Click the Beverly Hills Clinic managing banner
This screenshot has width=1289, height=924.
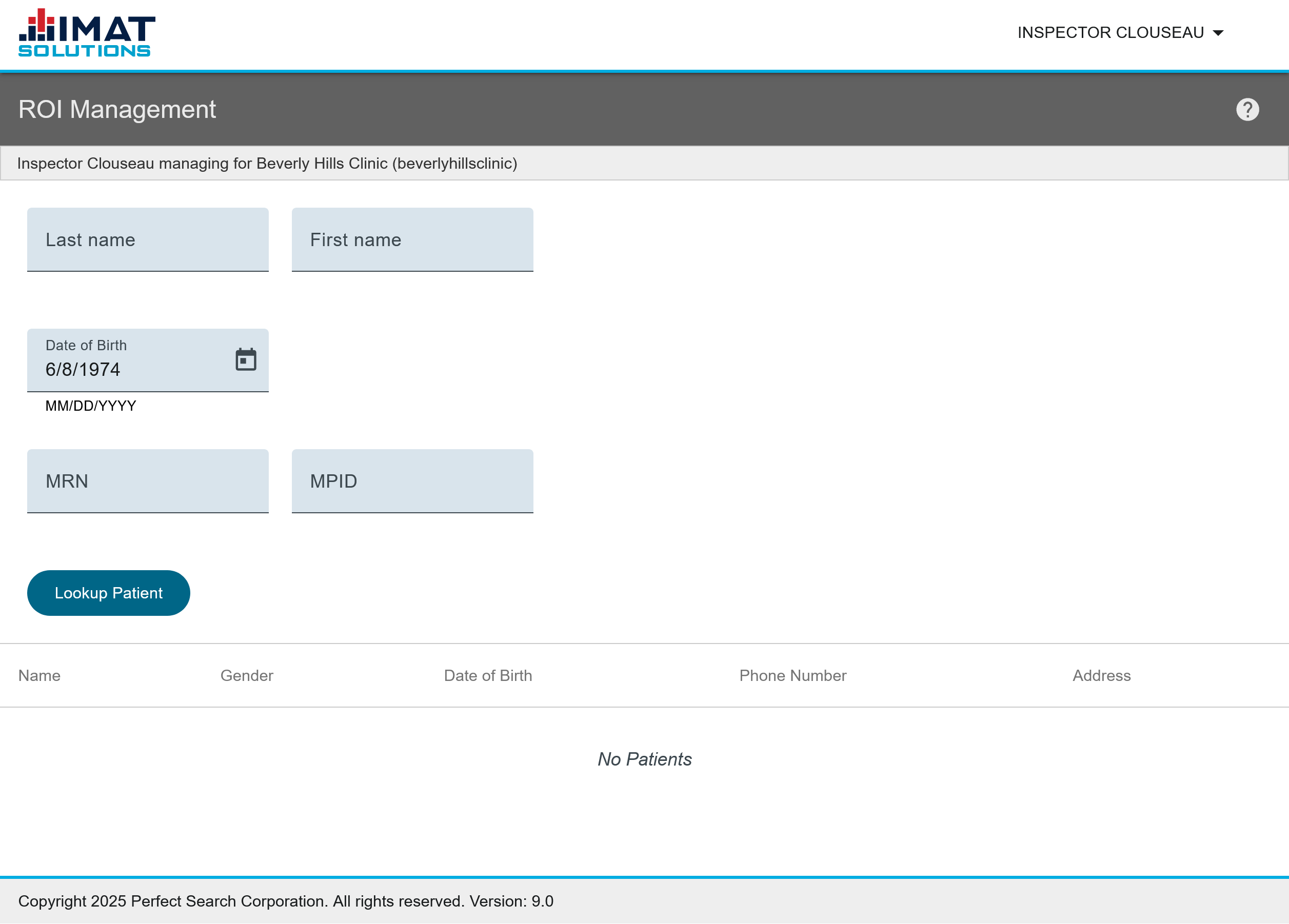click(267, 164)
